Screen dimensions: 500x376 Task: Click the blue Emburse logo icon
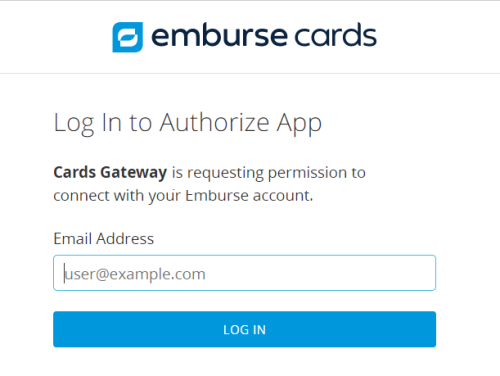tap(128, 37)
